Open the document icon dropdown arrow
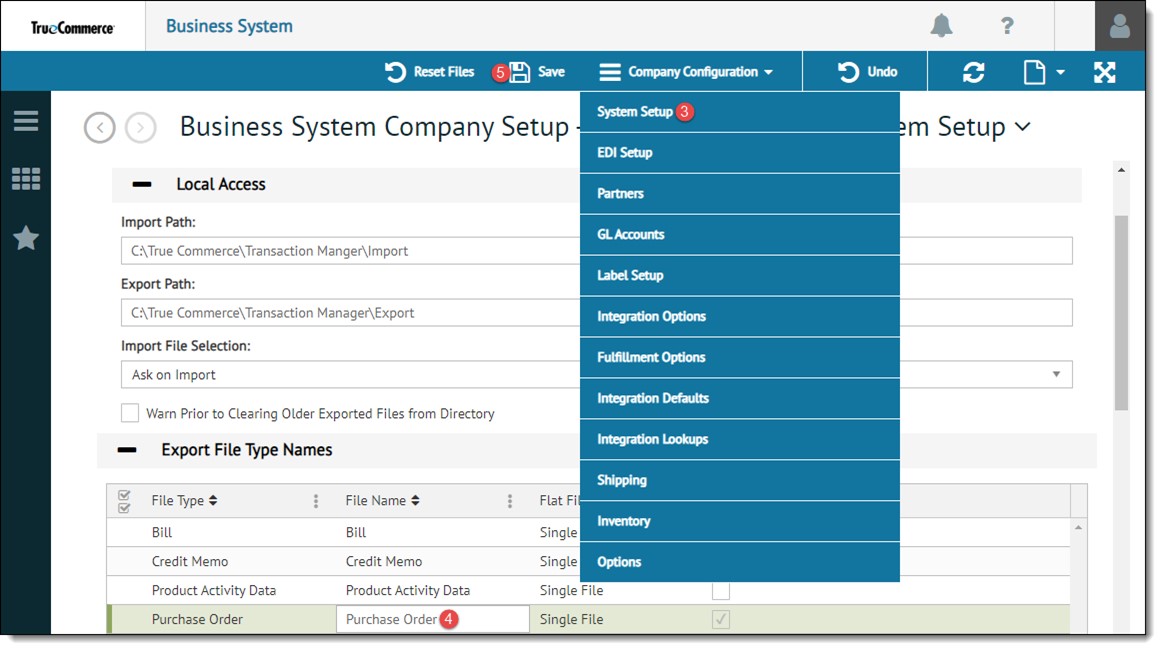The image size is (1161, 650). 1060,73
